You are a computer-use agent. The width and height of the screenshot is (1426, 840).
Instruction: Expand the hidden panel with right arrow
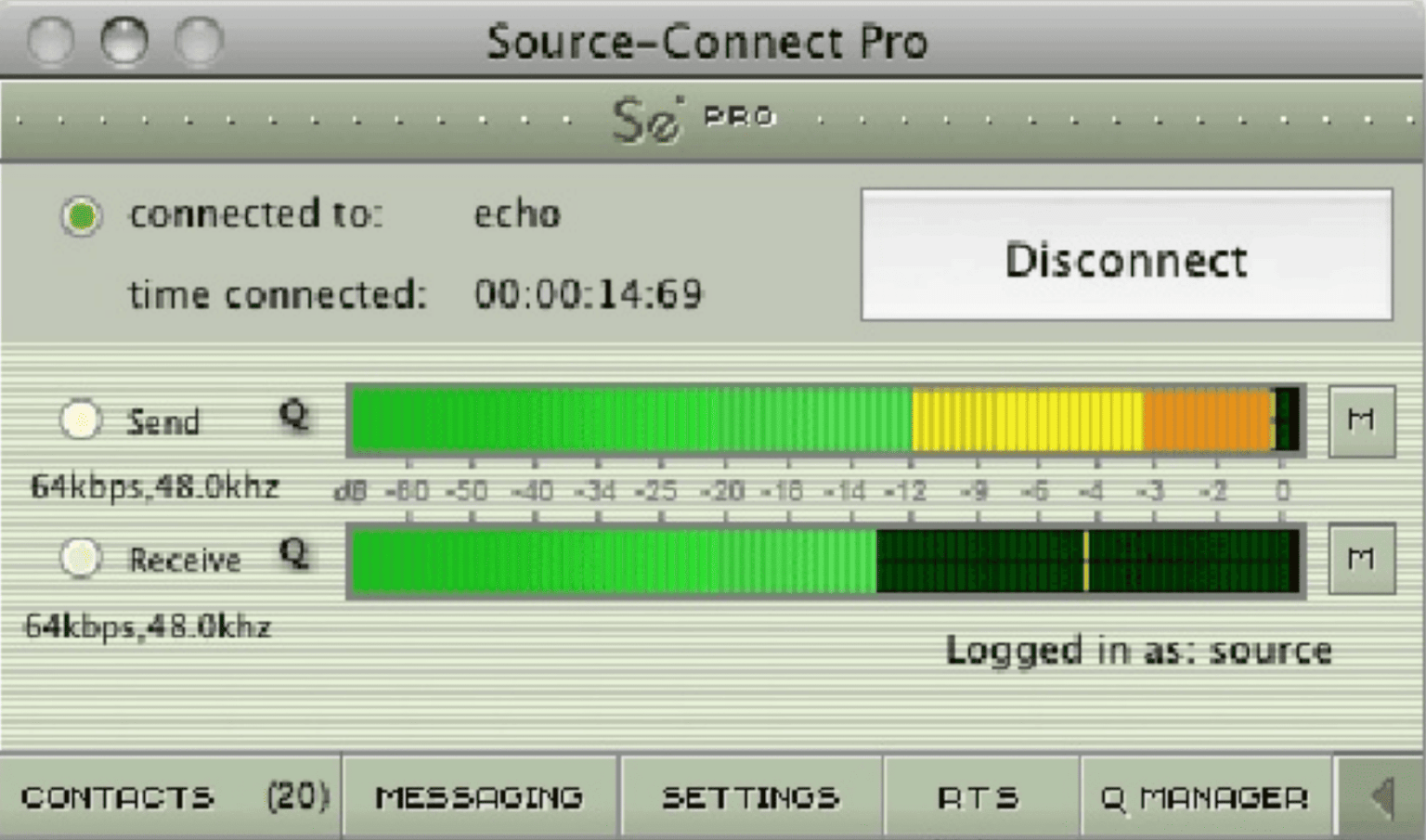pyautogui.click(x=1381, y=795)
